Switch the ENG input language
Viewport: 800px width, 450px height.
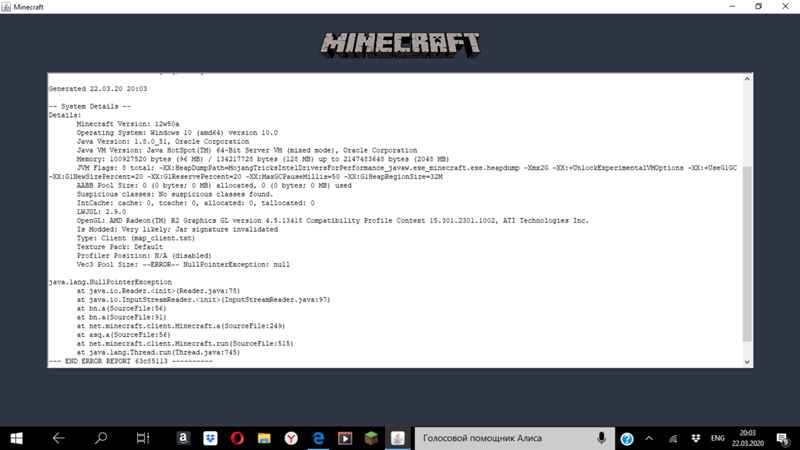coord(717,438)
